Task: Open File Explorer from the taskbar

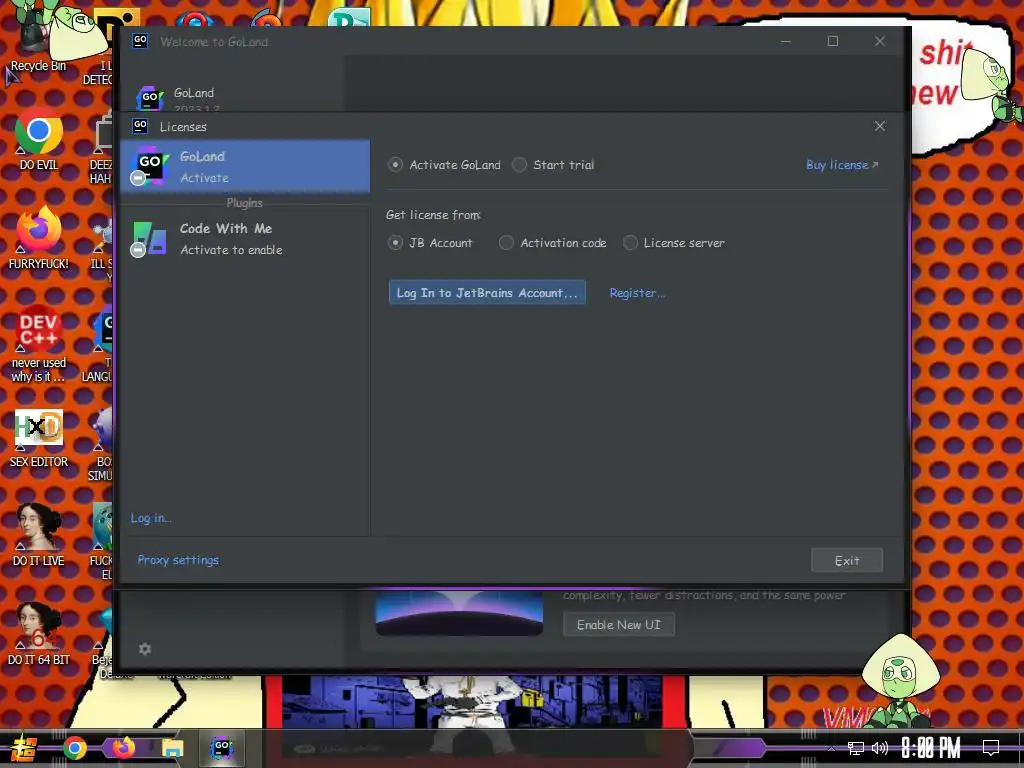Action: [172, 748]
